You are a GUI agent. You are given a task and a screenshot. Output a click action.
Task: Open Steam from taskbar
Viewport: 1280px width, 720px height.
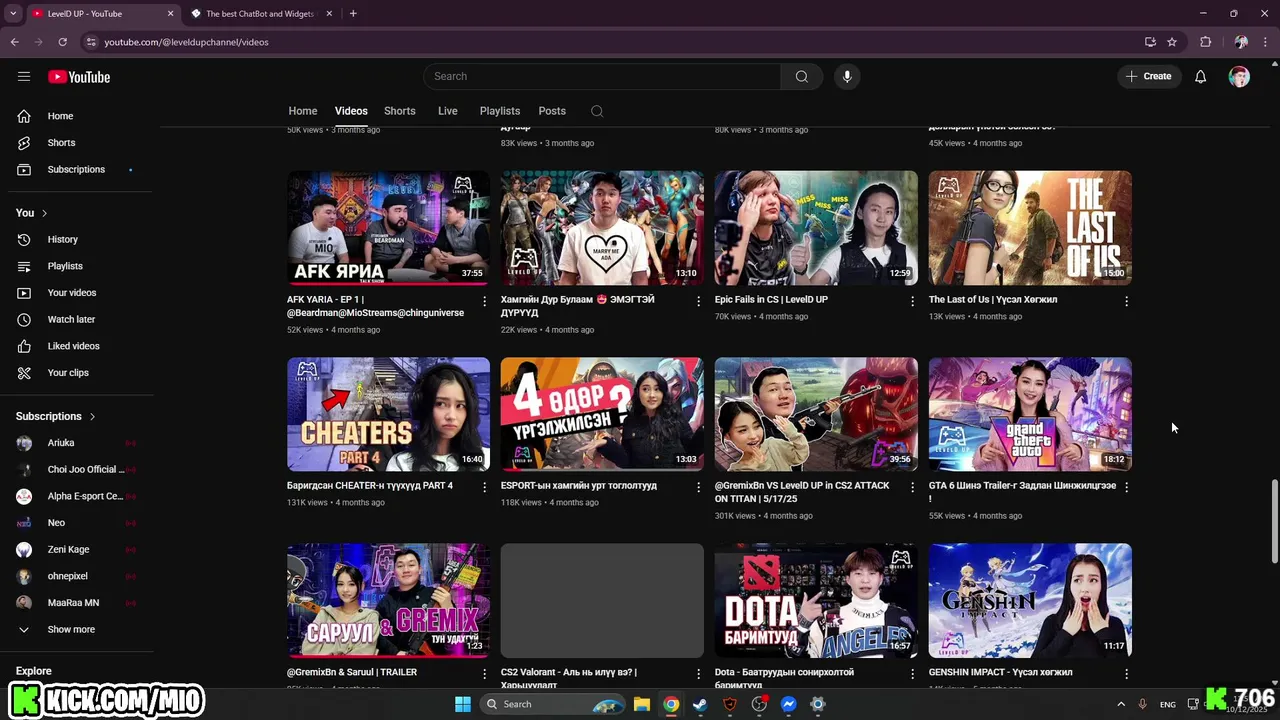tap(700, 704)
